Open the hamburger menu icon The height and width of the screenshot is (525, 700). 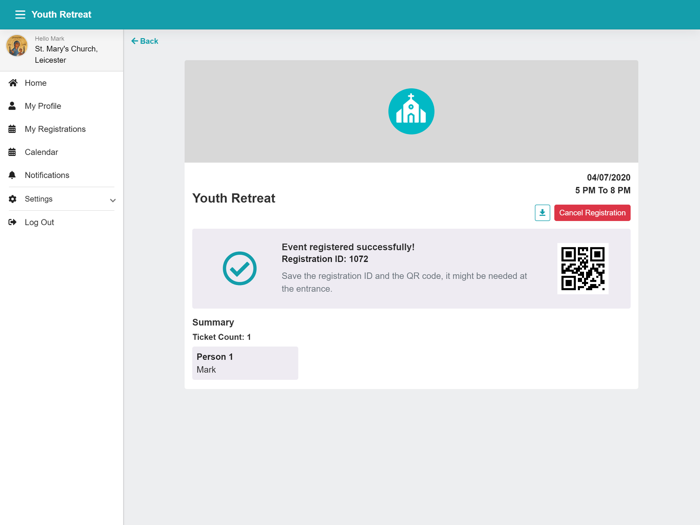pos(20,14)
